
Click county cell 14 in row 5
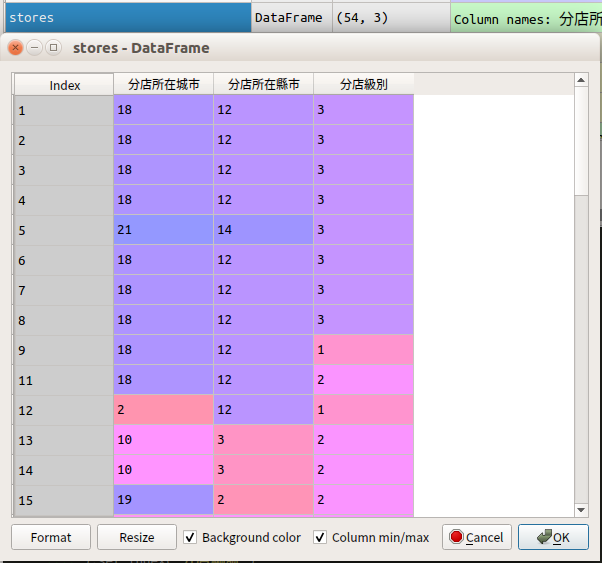(263, 230)
